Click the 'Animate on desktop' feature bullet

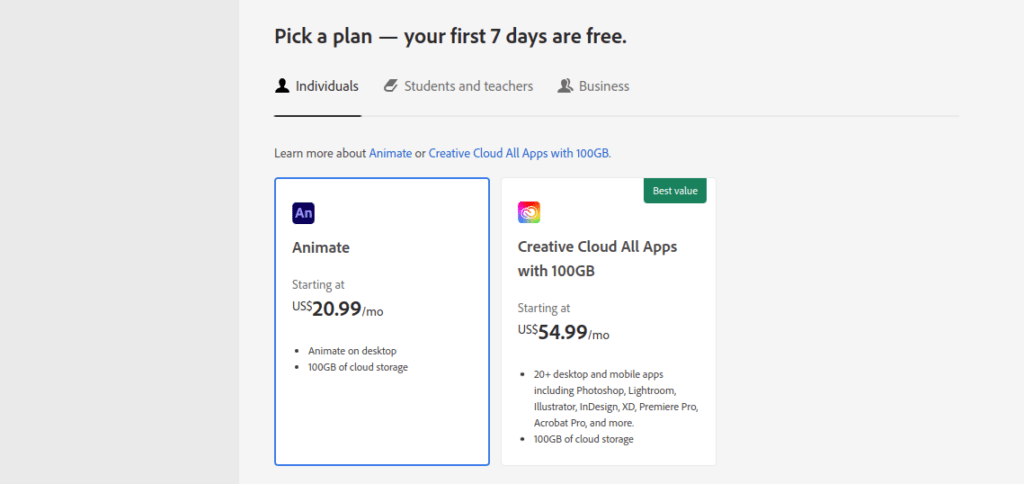[352, 351]
